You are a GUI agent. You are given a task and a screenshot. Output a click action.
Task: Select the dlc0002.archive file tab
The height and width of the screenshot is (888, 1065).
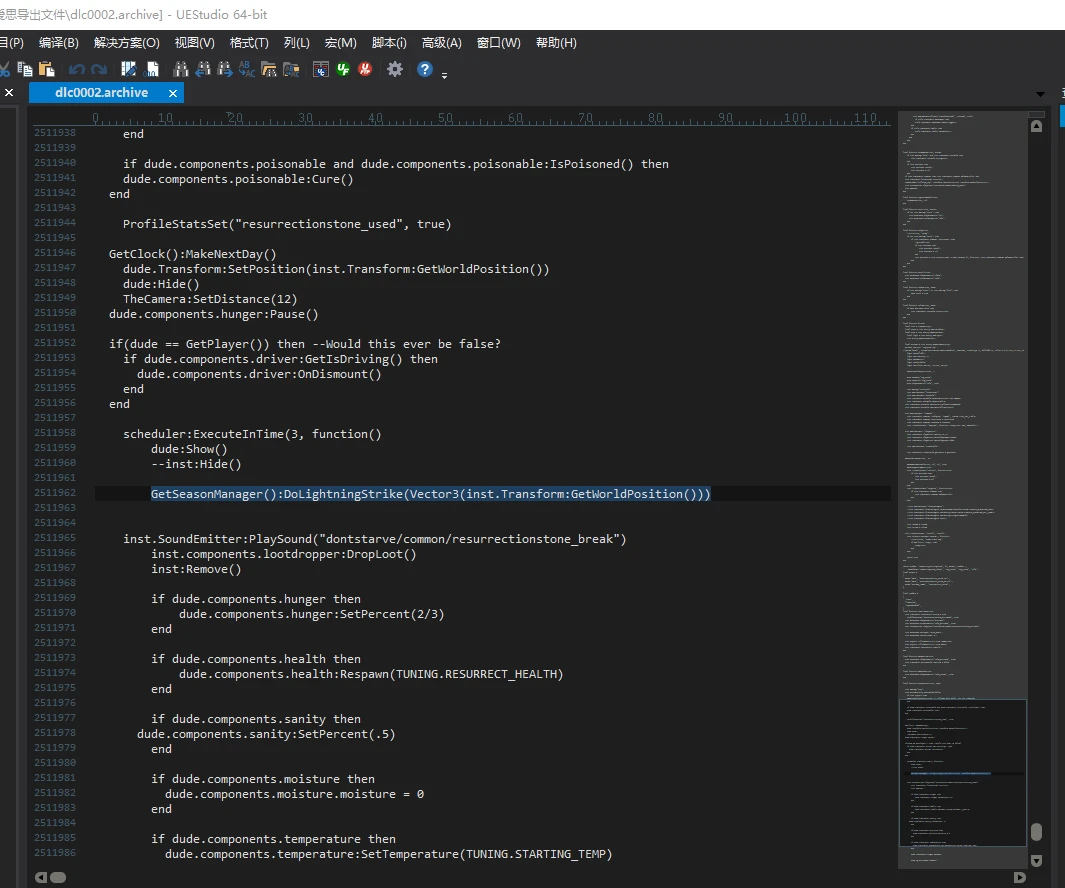pyautogui.click(x=102, y=93)
